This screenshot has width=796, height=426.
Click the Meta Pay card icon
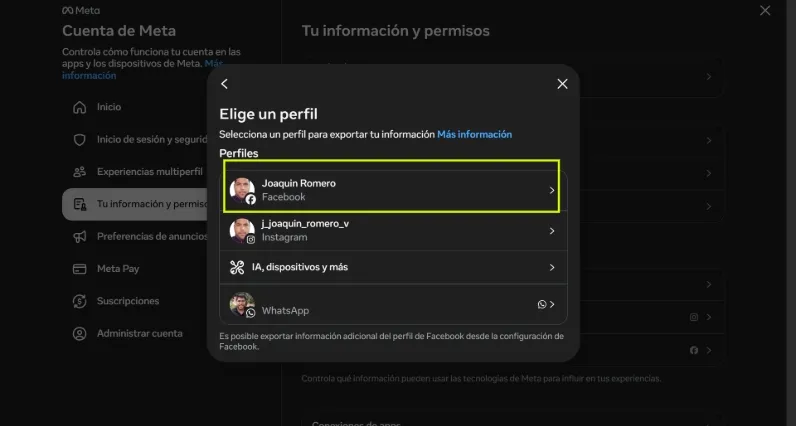[x=79, y=269]
